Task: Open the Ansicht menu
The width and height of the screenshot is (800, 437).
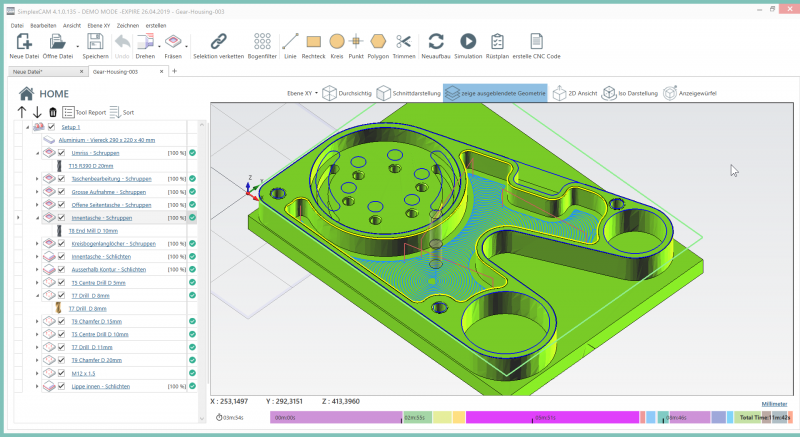Action: (x=72, y=25)
